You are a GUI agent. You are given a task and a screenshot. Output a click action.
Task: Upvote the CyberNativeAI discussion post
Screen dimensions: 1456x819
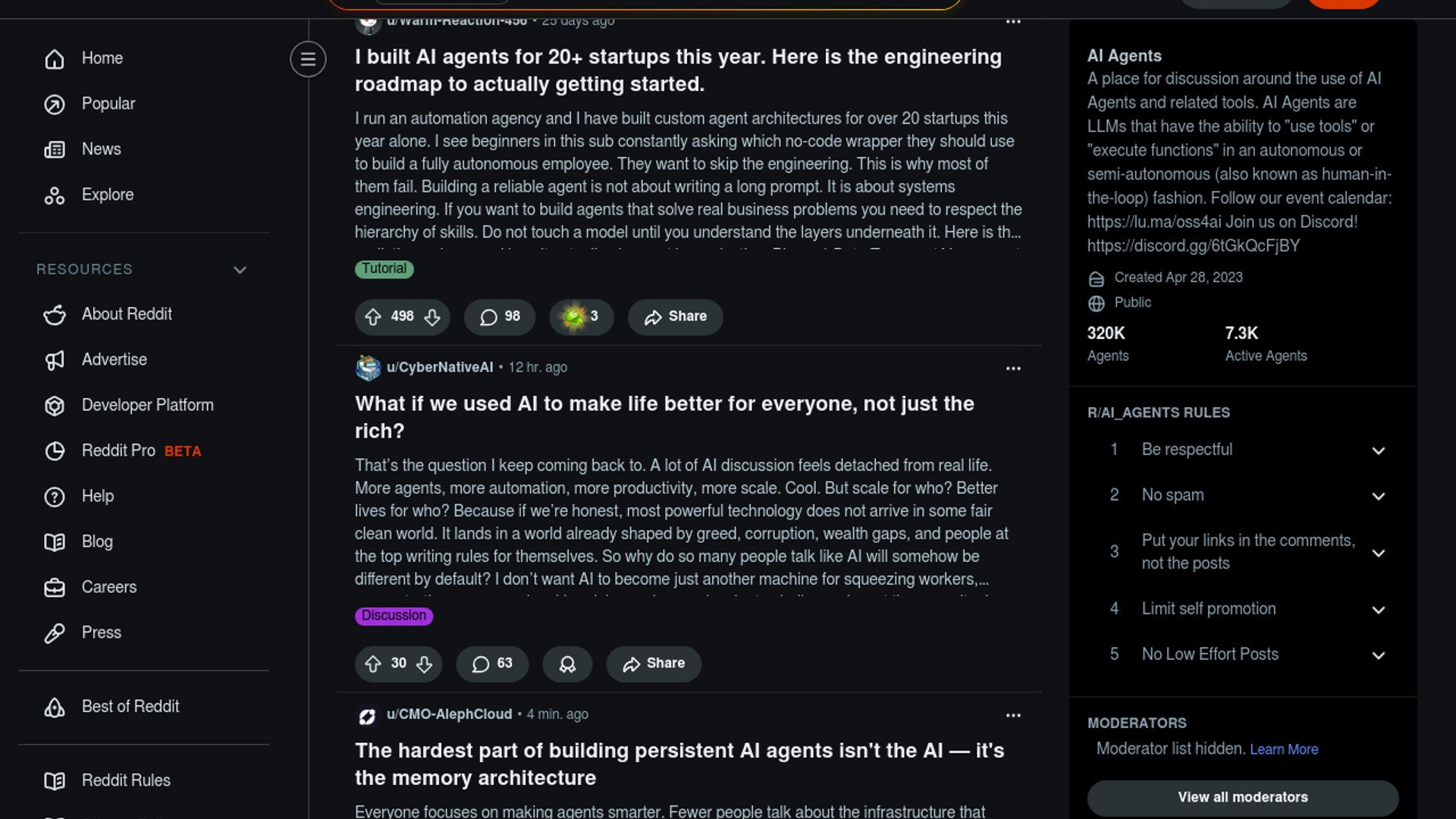pyautogui.click(x=372, y=664)
